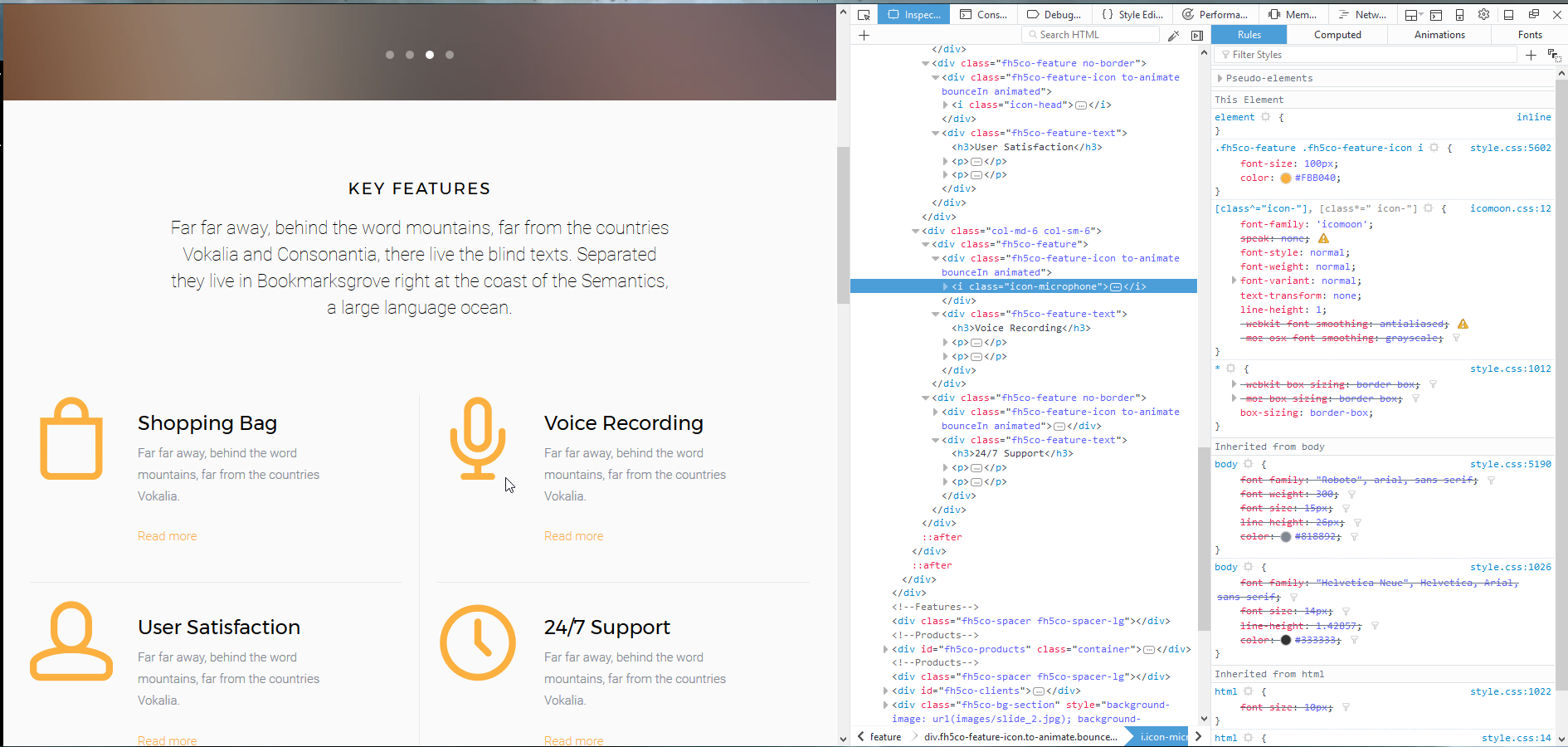1568x747 pixels.
Task: Select the second carousel slide dot
Action: pyautogui.click(x=410, y=55)
